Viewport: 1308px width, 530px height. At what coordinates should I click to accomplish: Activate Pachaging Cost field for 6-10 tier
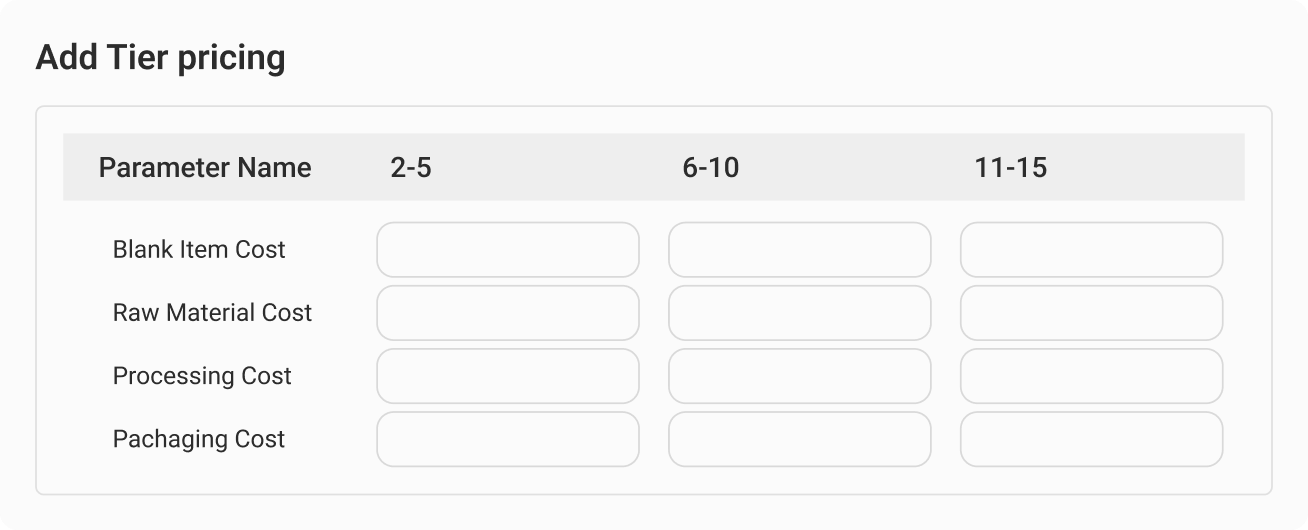click(x=799, y=439)
